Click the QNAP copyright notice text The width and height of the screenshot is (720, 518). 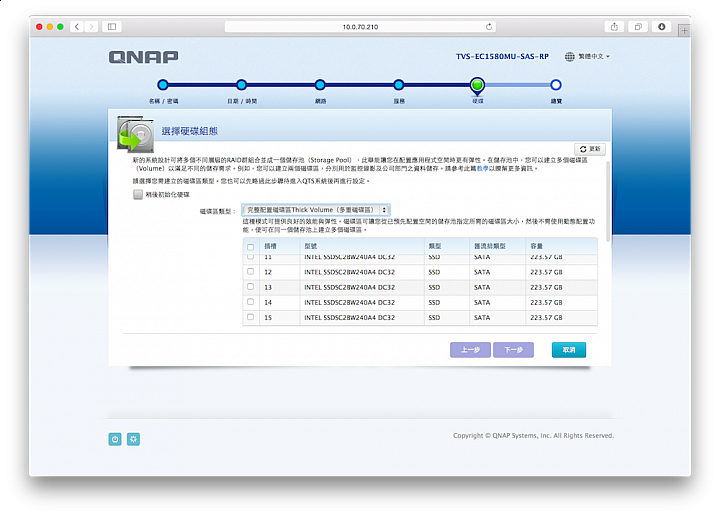[x=533, y=435]
